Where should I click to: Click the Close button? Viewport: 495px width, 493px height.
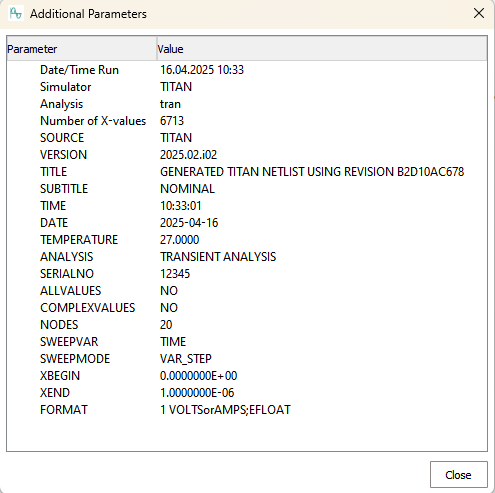(x=459, y=475)
